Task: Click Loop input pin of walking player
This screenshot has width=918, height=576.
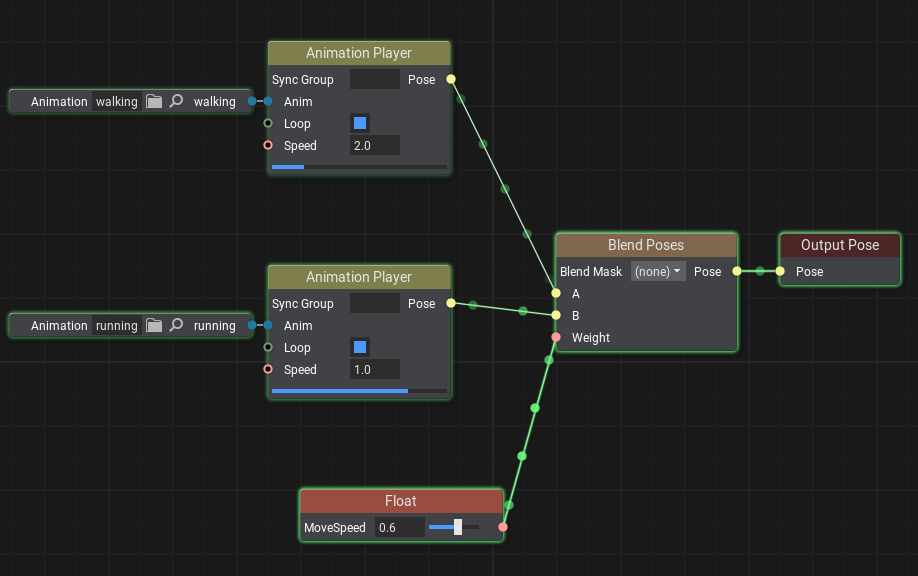Action: pos(268,123)
